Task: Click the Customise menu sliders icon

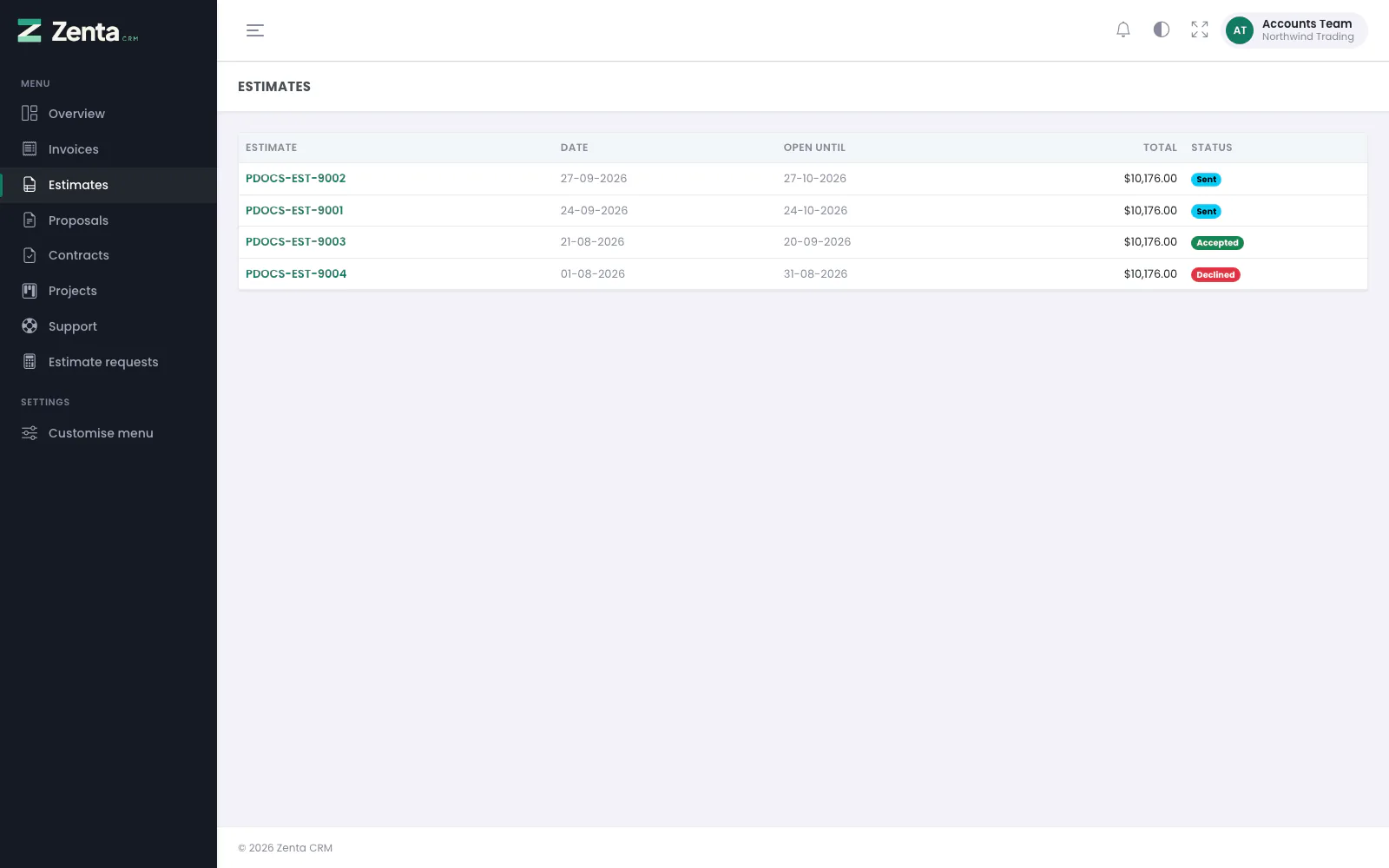Action: pyautogui.click(x=30, y=433)
